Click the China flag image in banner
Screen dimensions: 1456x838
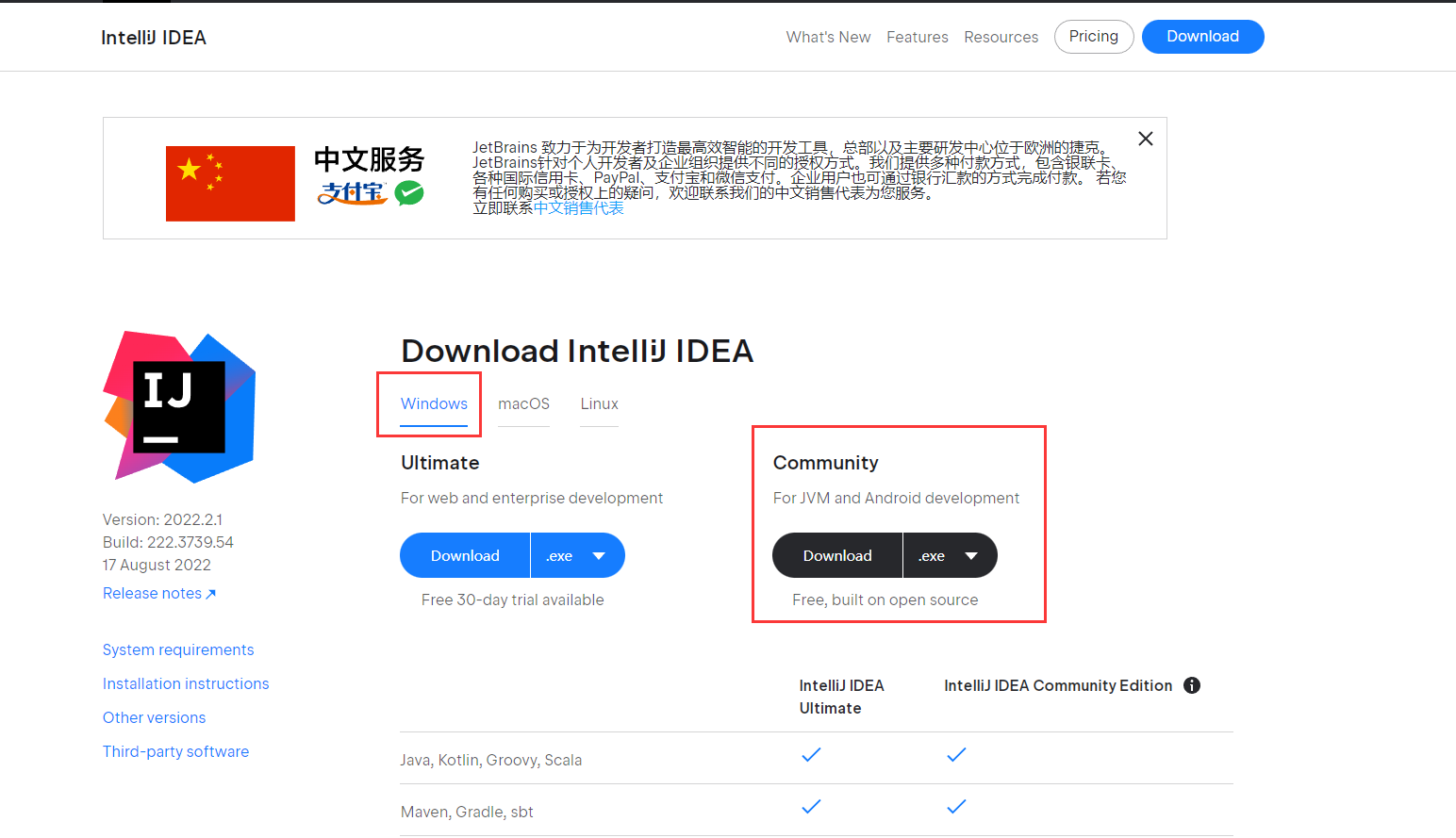230,184
